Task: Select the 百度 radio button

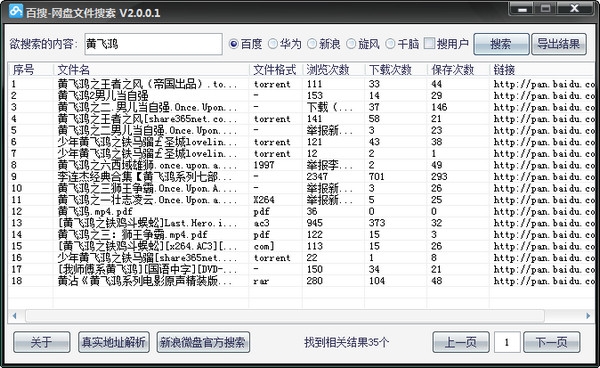Action: [x=233, y=44]
